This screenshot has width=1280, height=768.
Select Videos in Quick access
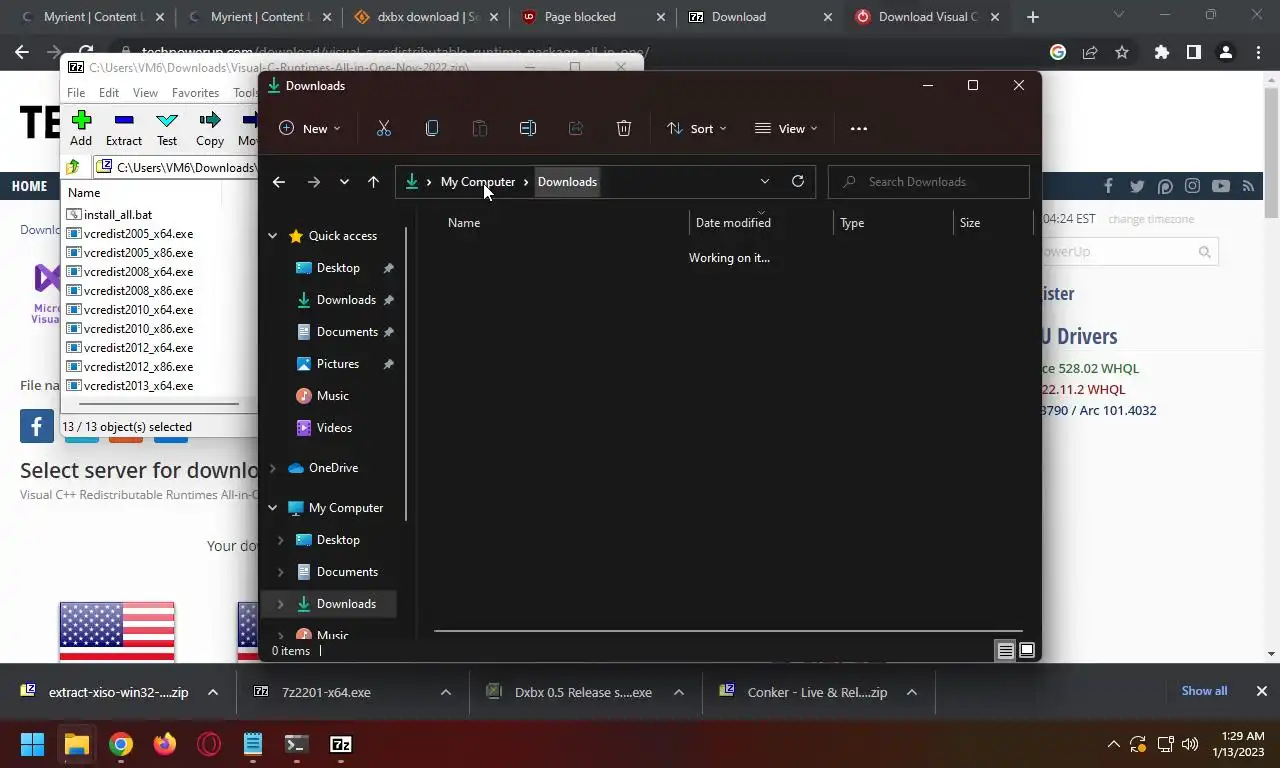click(x=334, y=428)
